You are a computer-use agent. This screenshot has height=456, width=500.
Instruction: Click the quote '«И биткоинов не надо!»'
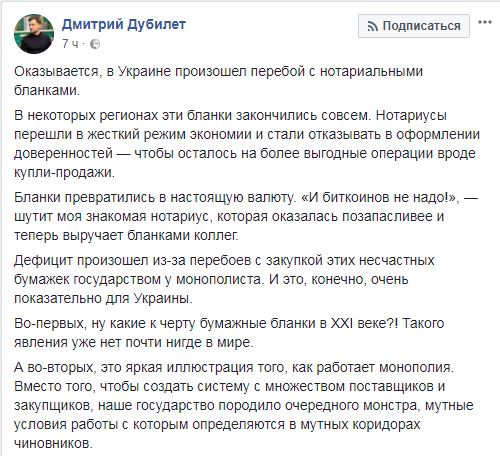(x=379, y=198)
